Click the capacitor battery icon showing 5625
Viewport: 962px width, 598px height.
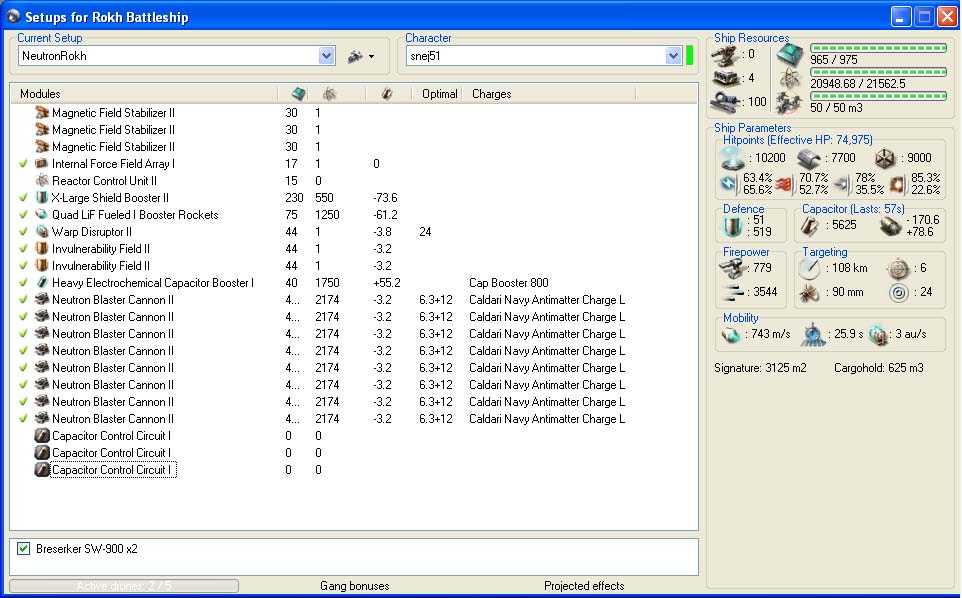click(x=809, y=226)
